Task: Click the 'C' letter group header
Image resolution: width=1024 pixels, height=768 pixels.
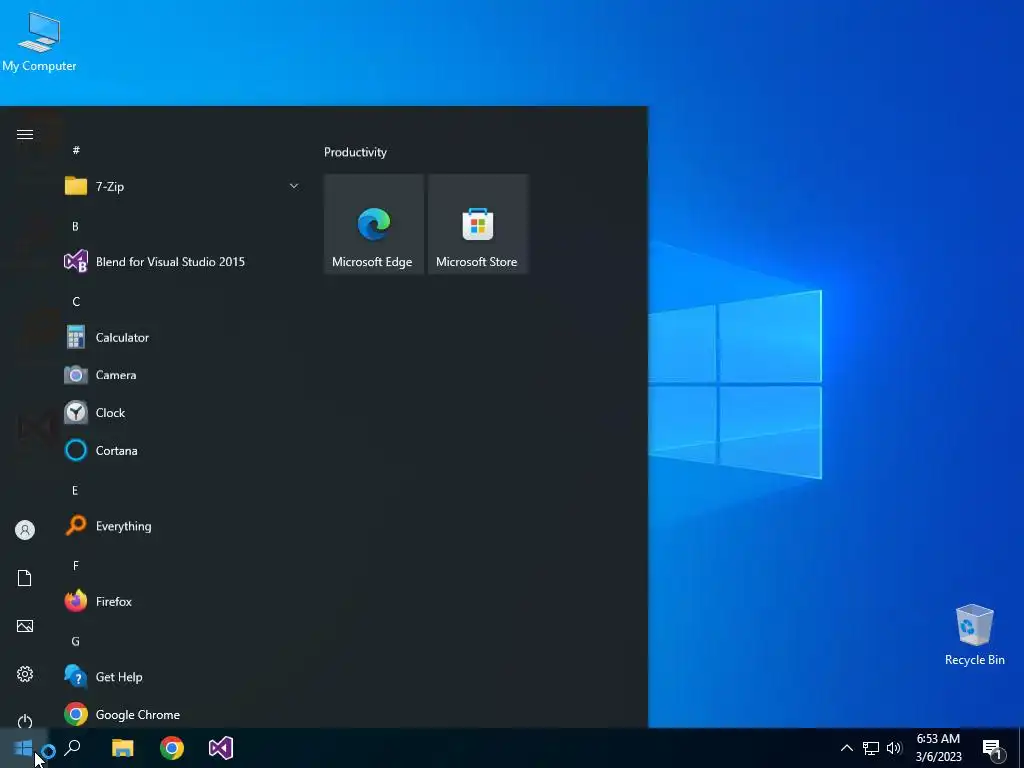Action: coord(76,302)
